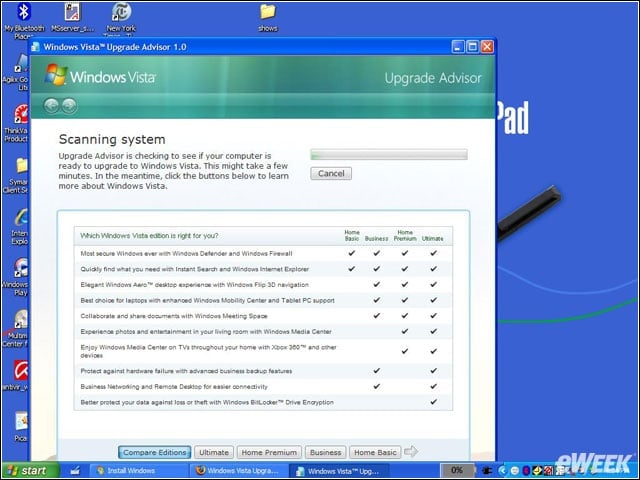Click the Ultimate checkmark in the BitLocker row
Screen dimensions: 640x480
point(433,402)
